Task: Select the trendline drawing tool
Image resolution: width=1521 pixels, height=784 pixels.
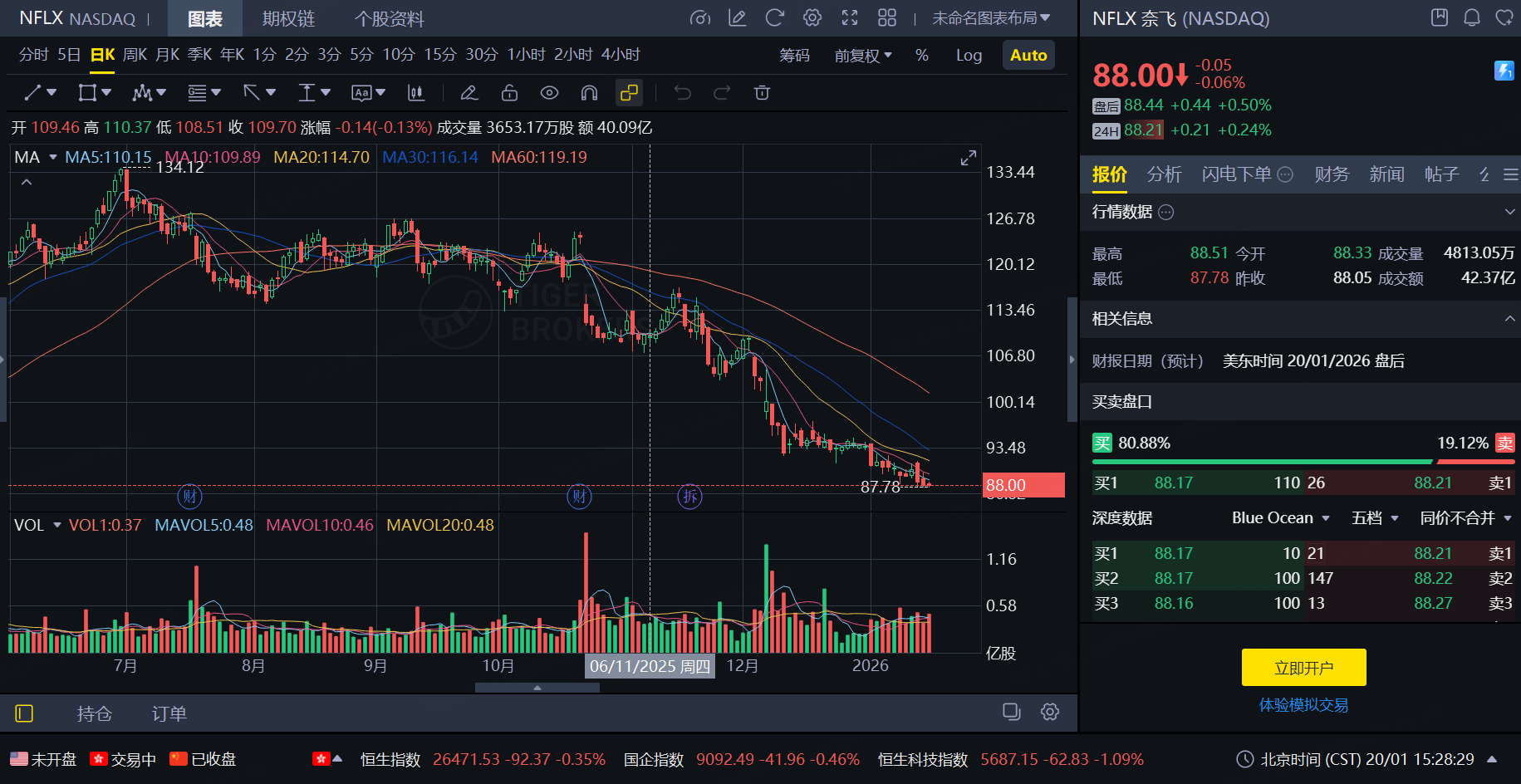Action: pos(33,92)
